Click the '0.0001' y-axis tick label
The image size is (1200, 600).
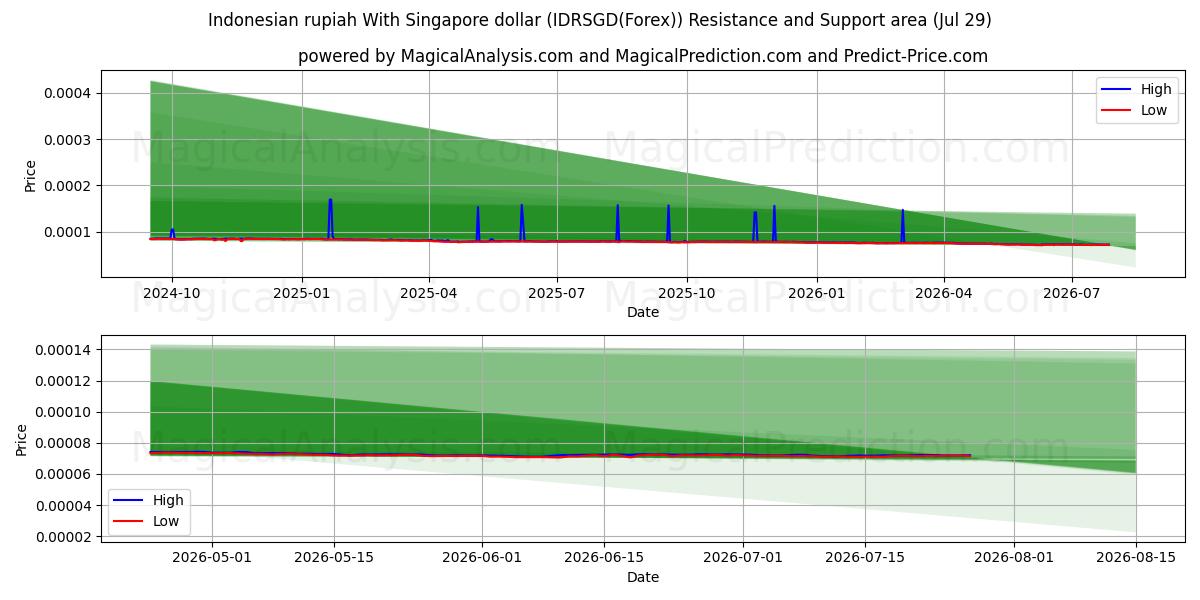(69, 232)
